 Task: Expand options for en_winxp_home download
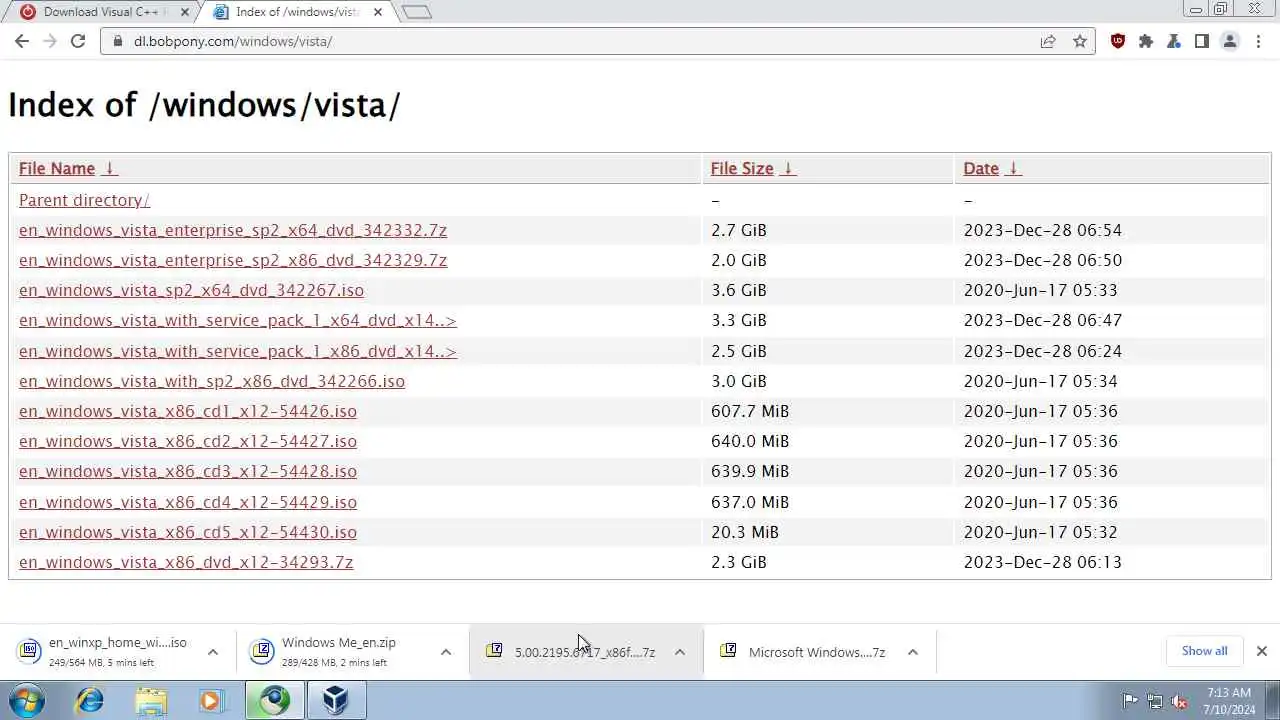point(213,652)
